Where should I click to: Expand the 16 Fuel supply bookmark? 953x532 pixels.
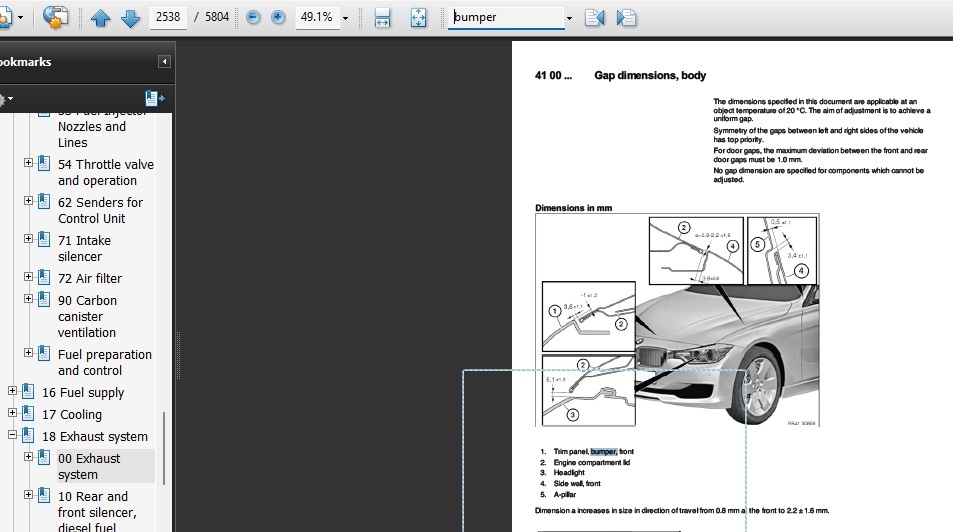[x=13, y=392]
